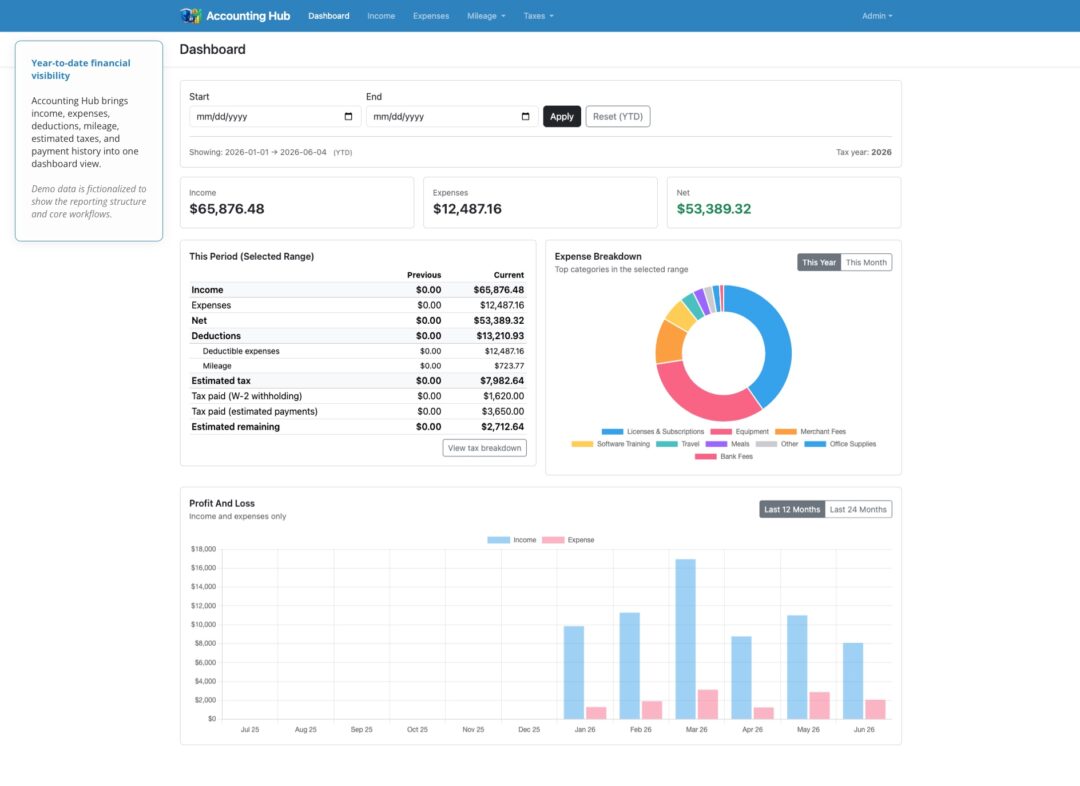Click the estimated payments value $3,650.00
Viewport: 1080px width, 786px height.
[503, 411]
